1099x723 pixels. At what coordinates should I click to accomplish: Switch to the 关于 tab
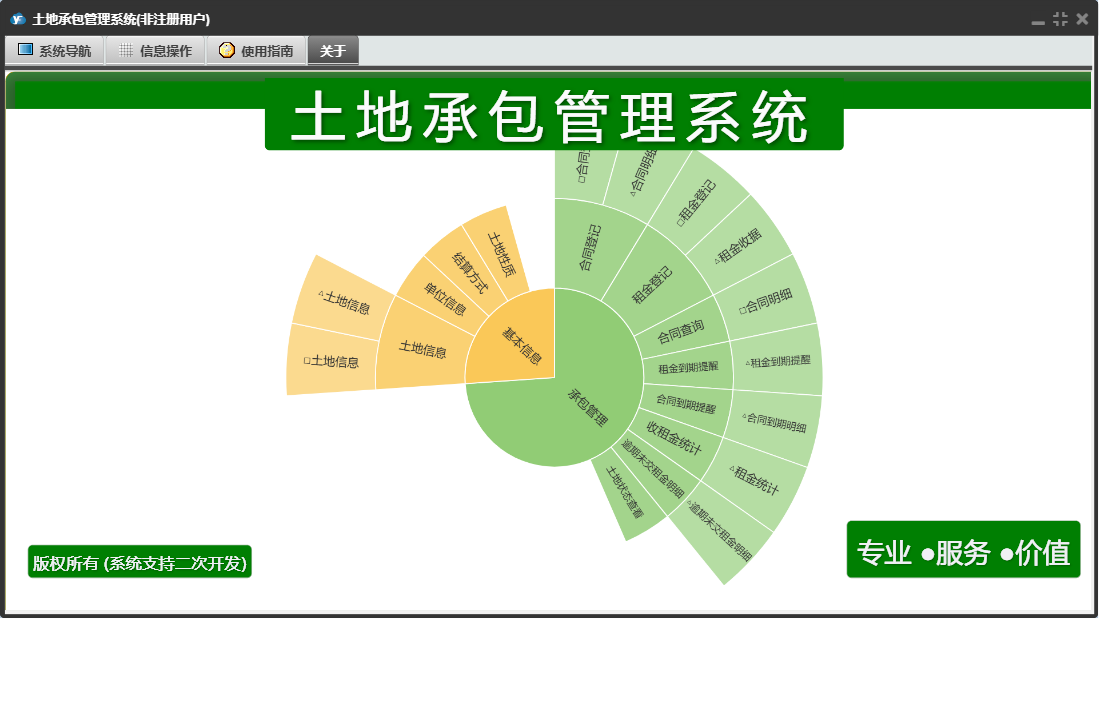click(333, 50)
